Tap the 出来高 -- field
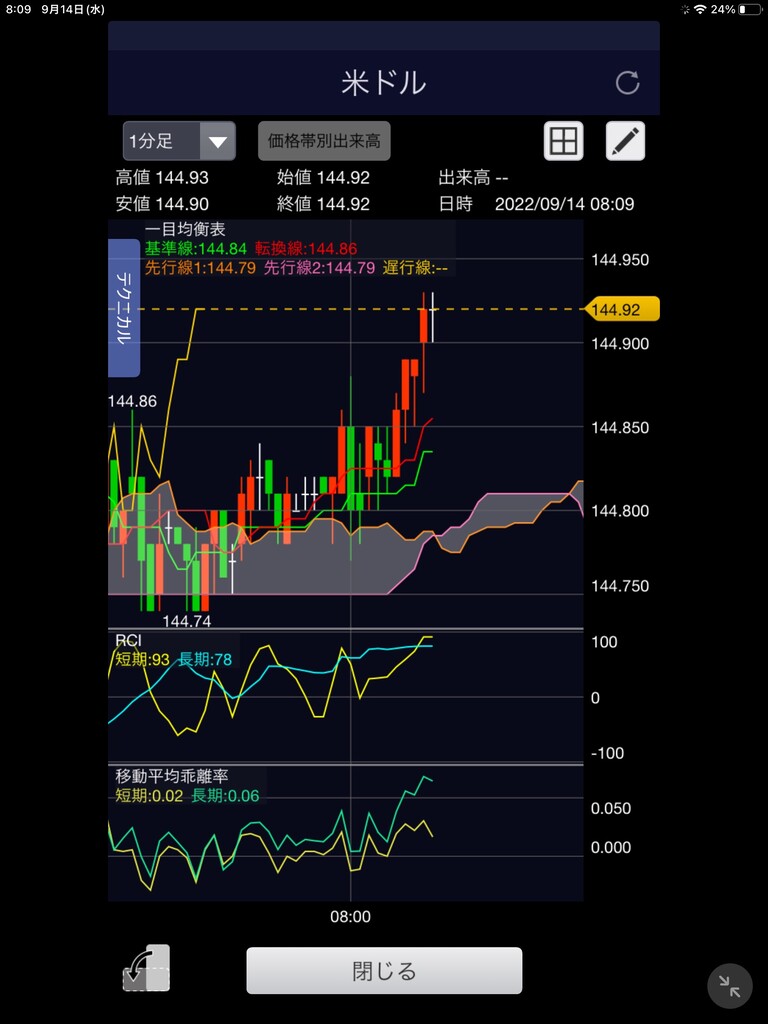The height and width of the screenshot is (1024, 768). click(473, 178)
